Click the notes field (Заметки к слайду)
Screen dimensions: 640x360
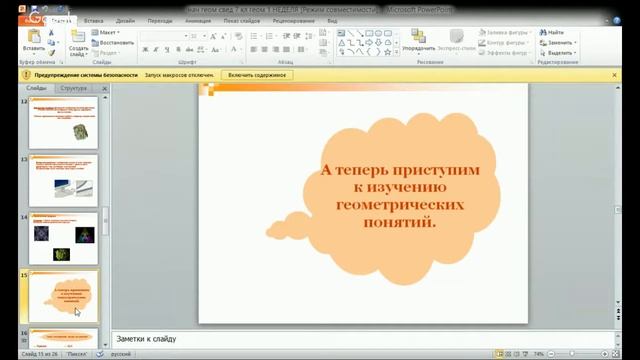[x=362, y=339]
